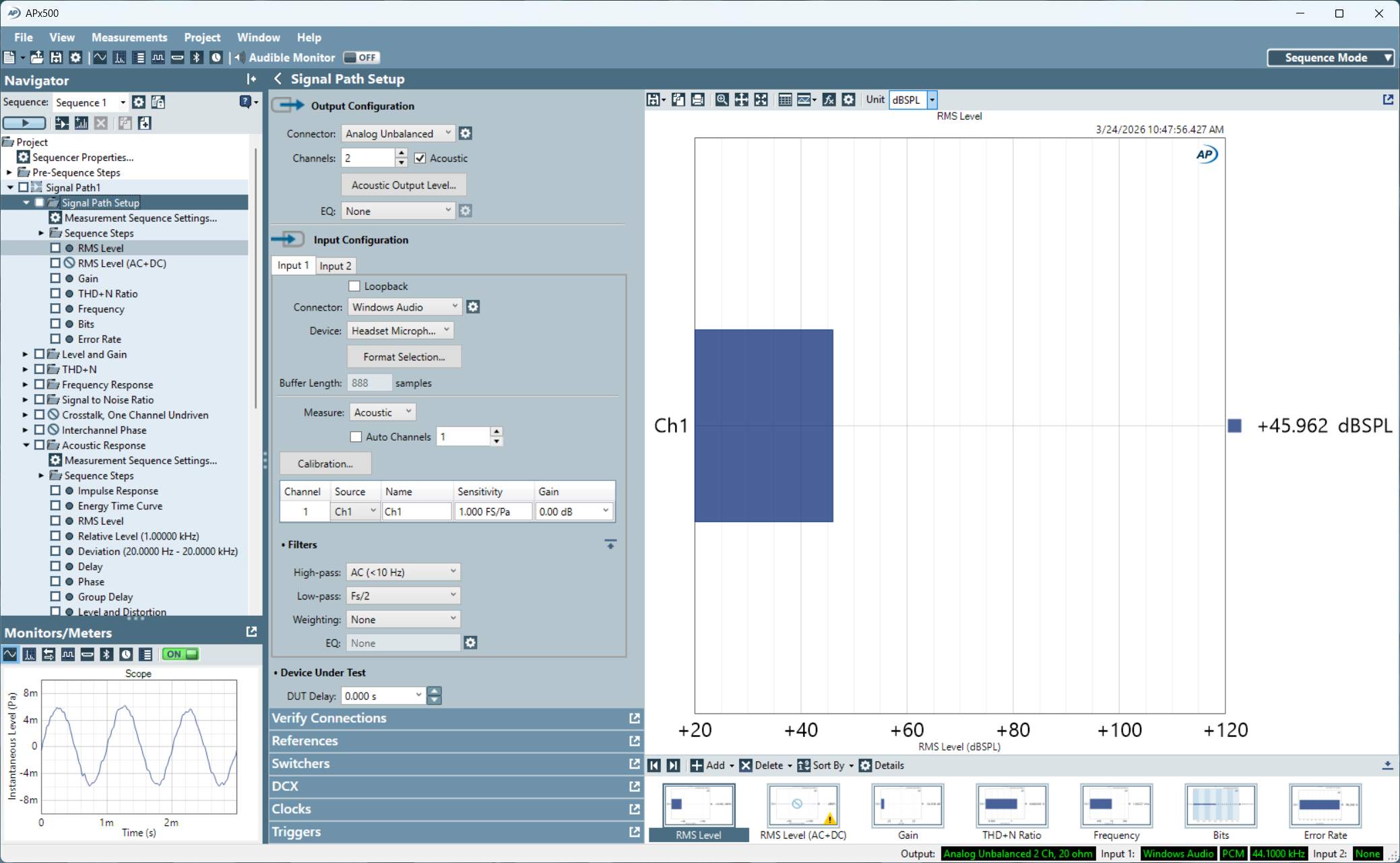Screen dimensions: 1400x863
Task: Click the Navigator help question-mark icon
Action: (x=246, y=102)
